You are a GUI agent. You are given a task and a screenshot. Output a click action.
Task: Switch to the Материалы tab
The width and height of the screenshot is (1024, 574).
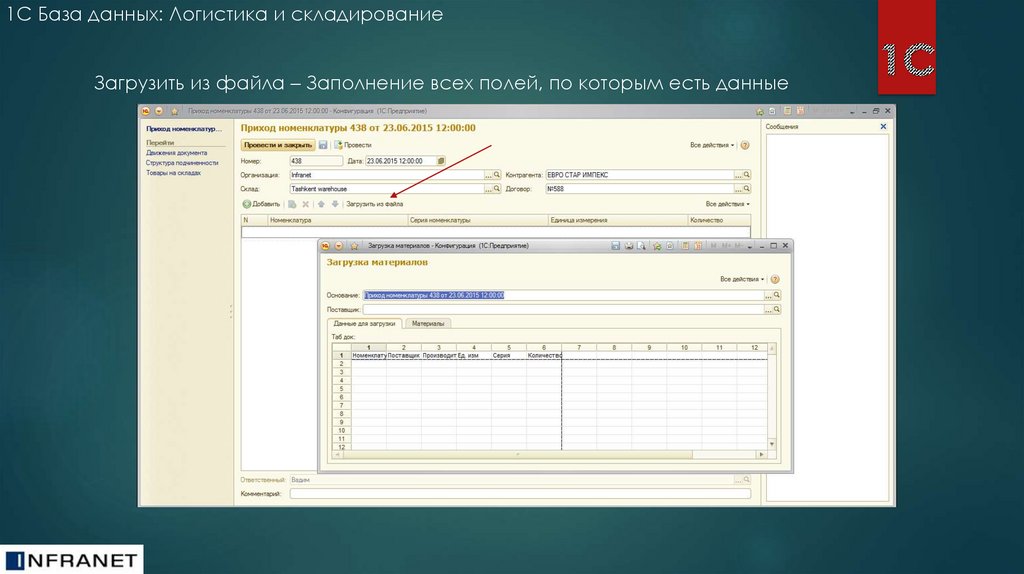[x=429, y=323]
